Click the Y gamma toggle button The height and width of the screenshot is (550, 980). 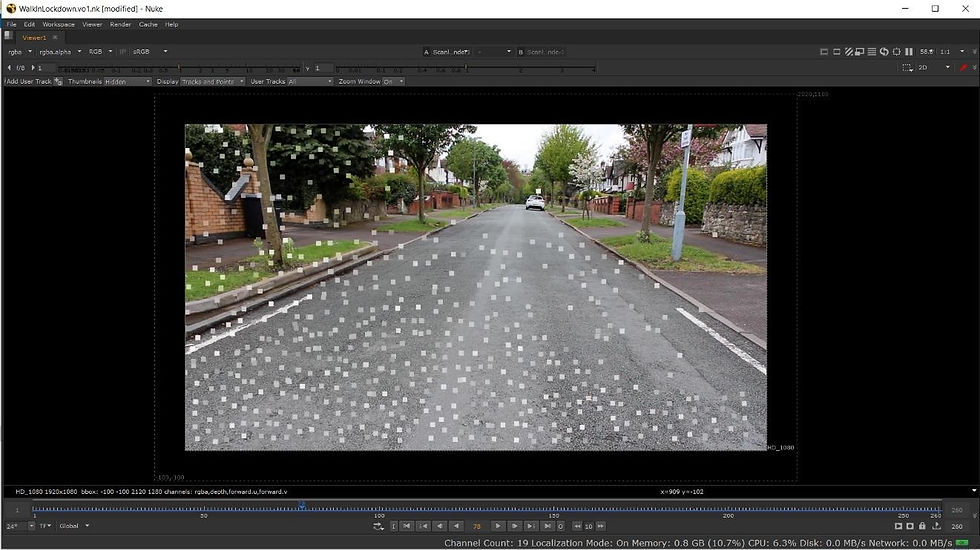[x=308, y=68]
